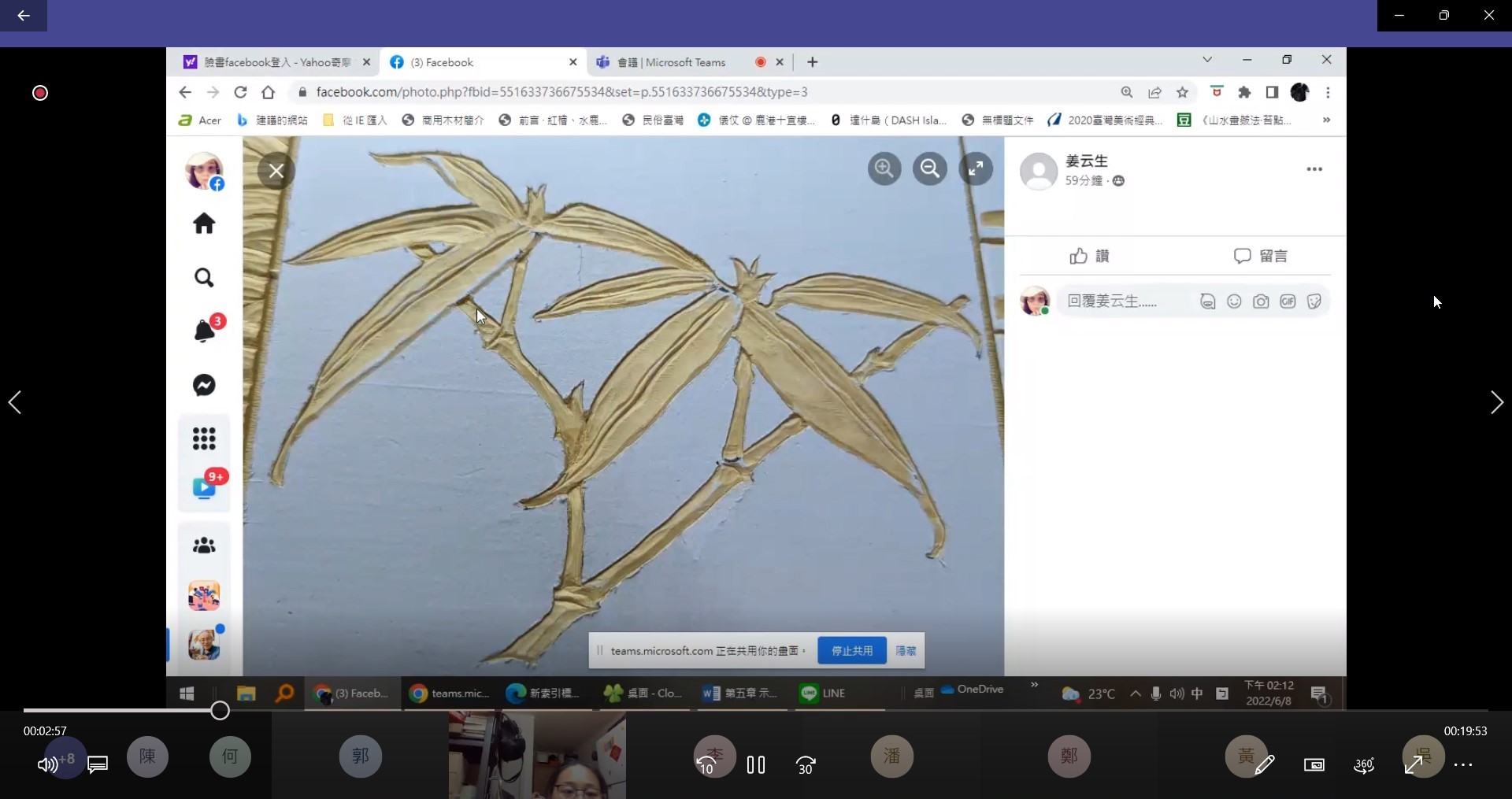Open Facebook Messenger from the sidebar
The height and width of the screenshot is (799, 1512).
[x=204, y=385]
